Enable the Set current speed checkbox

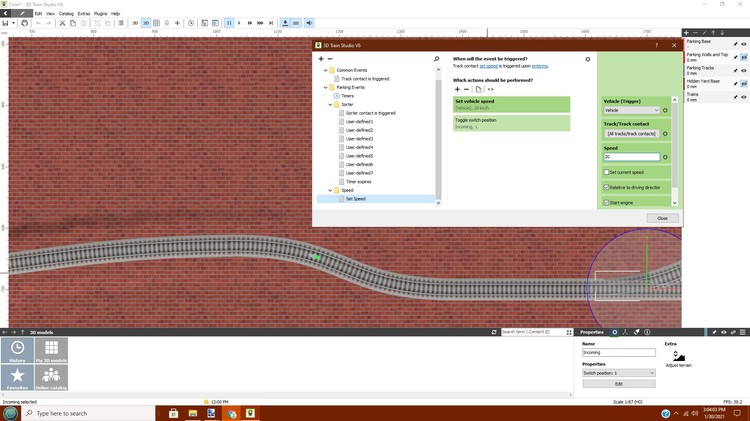coord(606,172)
